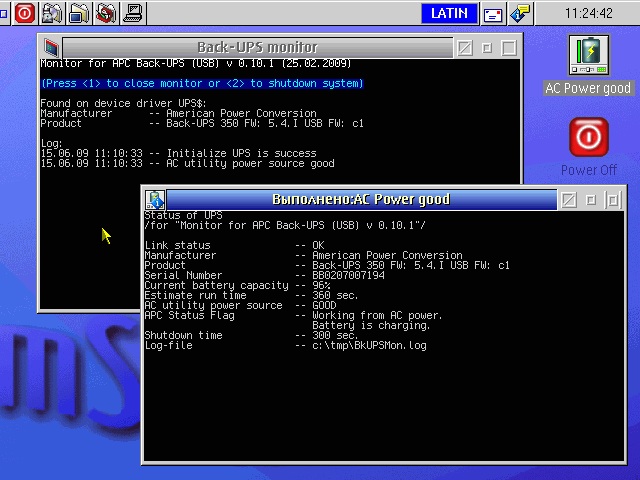Open the folder with monitor icon in the top bar
Image resolution: width=640 pixels, height=480 pixels.
79,13
